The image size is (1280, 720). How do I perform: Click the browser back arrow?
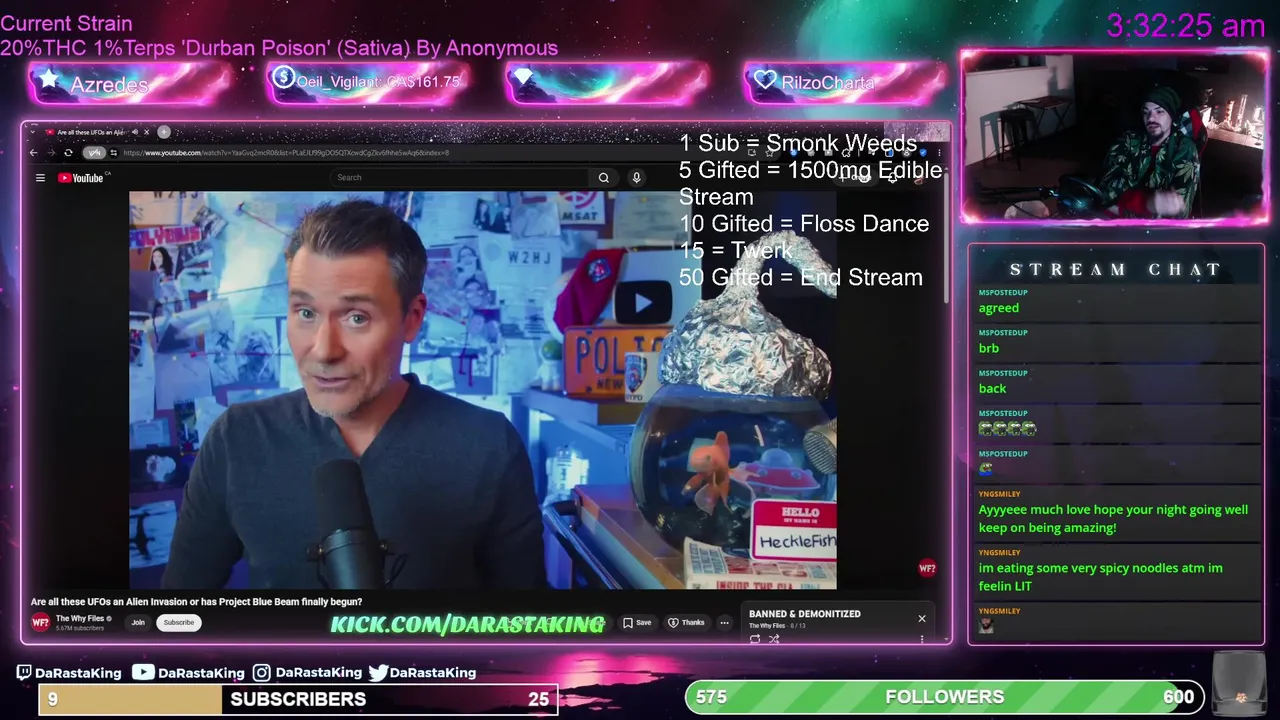coord(33,153)
